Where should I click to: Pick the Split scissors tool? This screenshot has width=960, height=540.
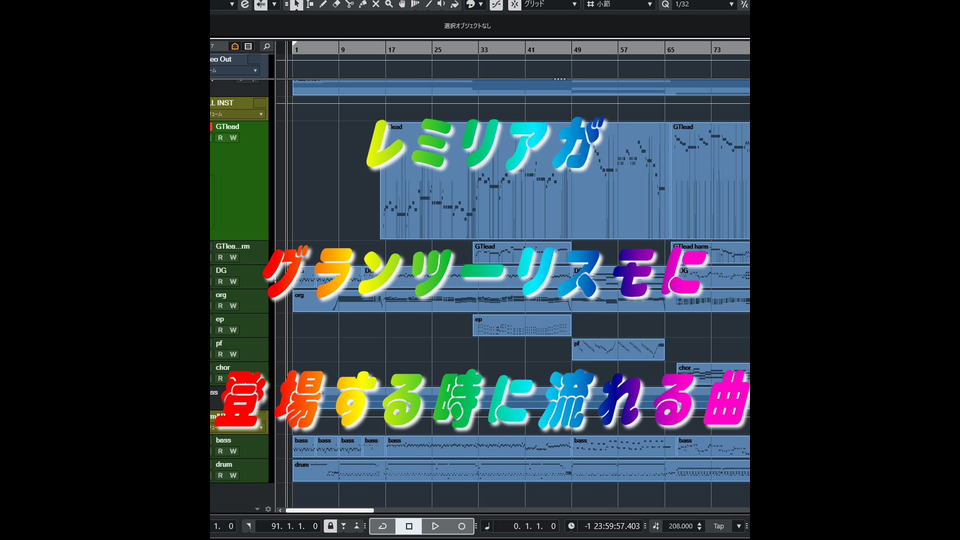coord(349,5)
